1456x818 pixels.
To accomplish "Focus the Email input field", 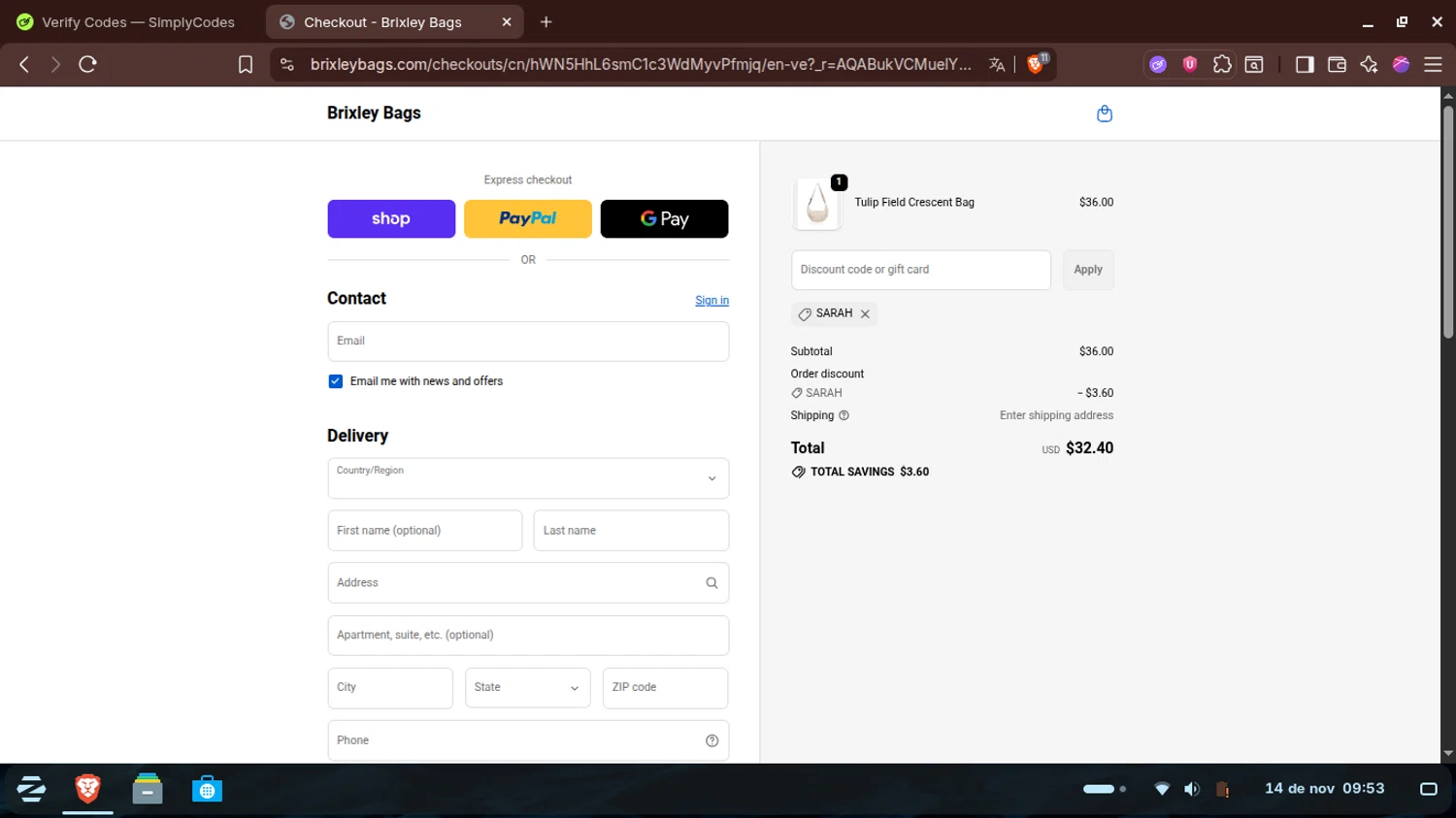I will 528,342.
